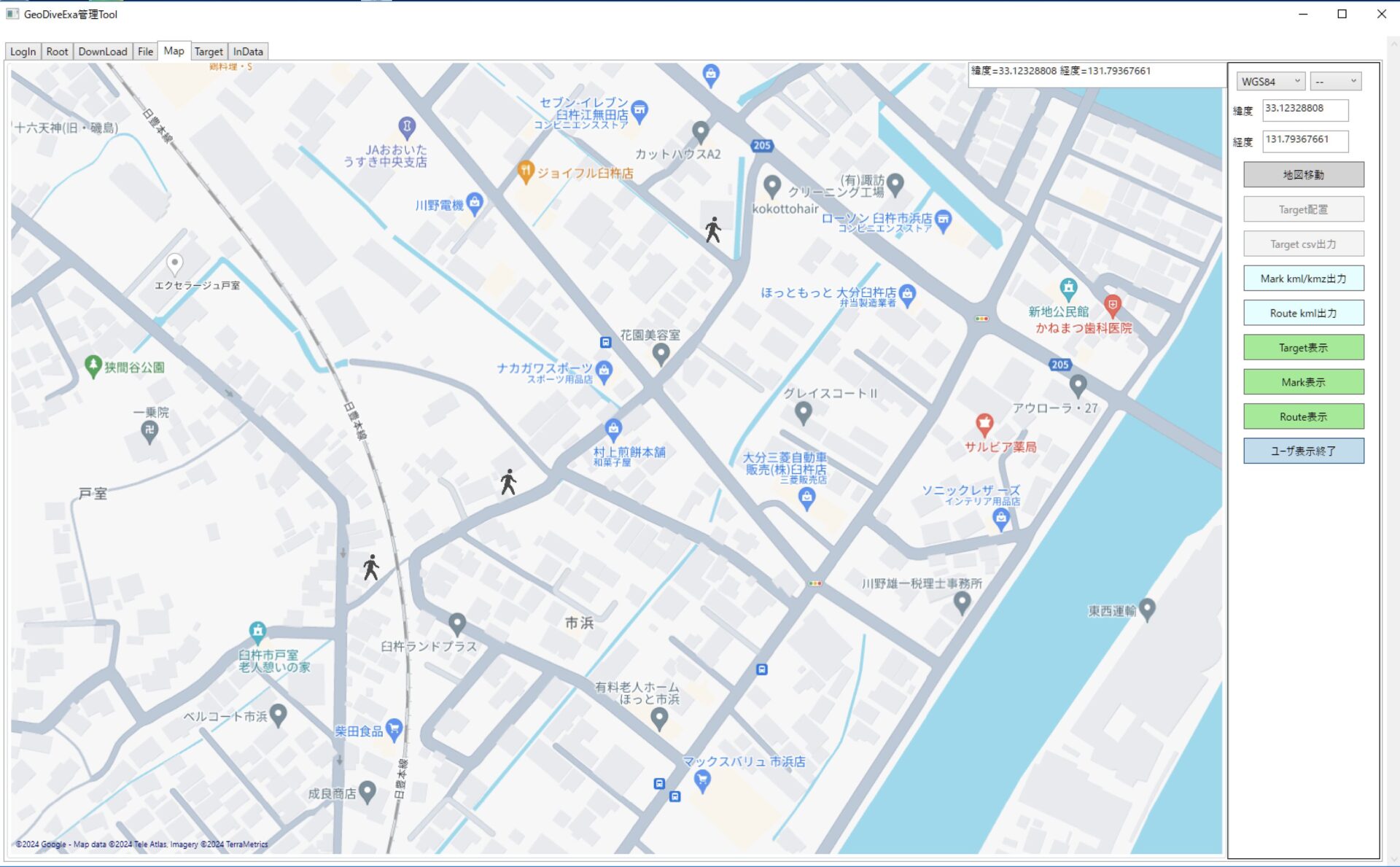This screenshot has width=1400, height=867.
Task: Click the 新地公民館 map pin
Action: click(x=1068, y=289)
